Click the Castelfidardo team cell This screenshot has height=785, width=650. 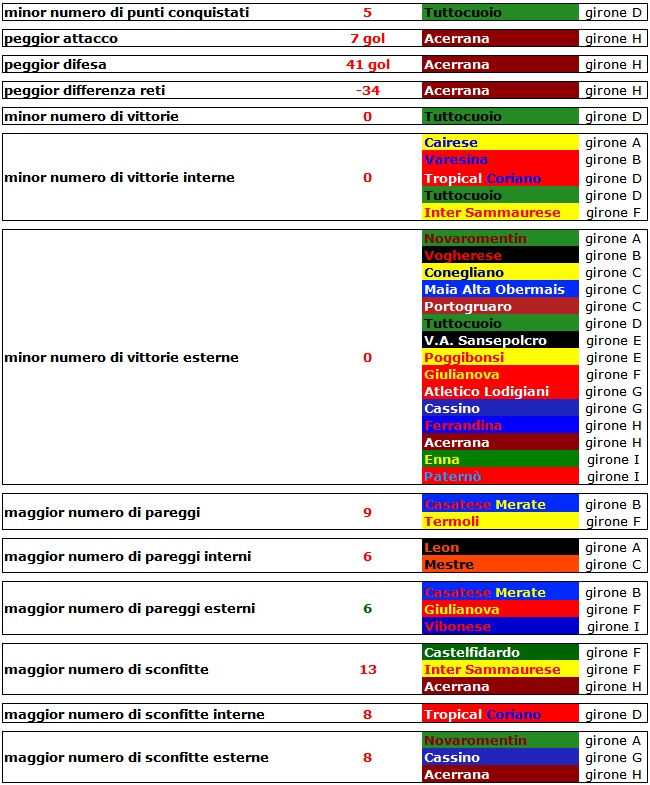coord(500,653)
